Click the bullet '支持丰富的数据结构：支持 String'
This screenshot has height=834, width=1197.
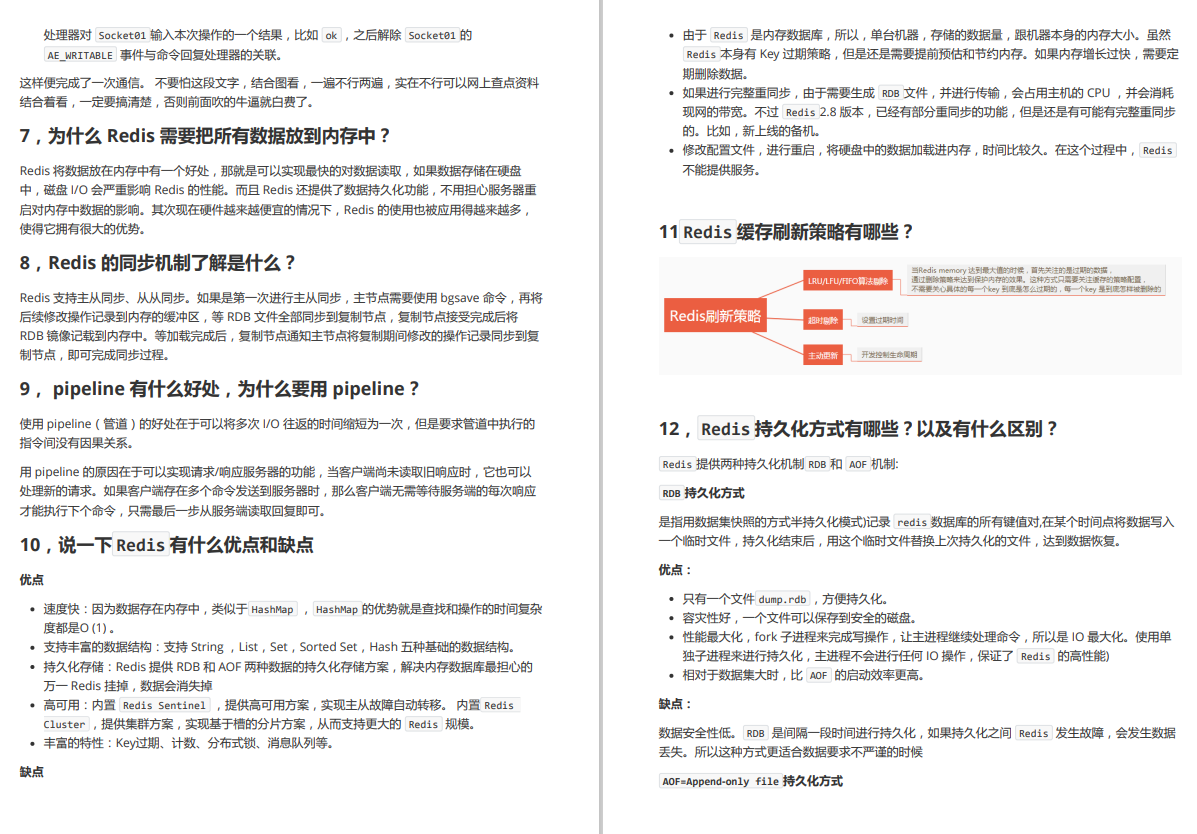[281, 647]
